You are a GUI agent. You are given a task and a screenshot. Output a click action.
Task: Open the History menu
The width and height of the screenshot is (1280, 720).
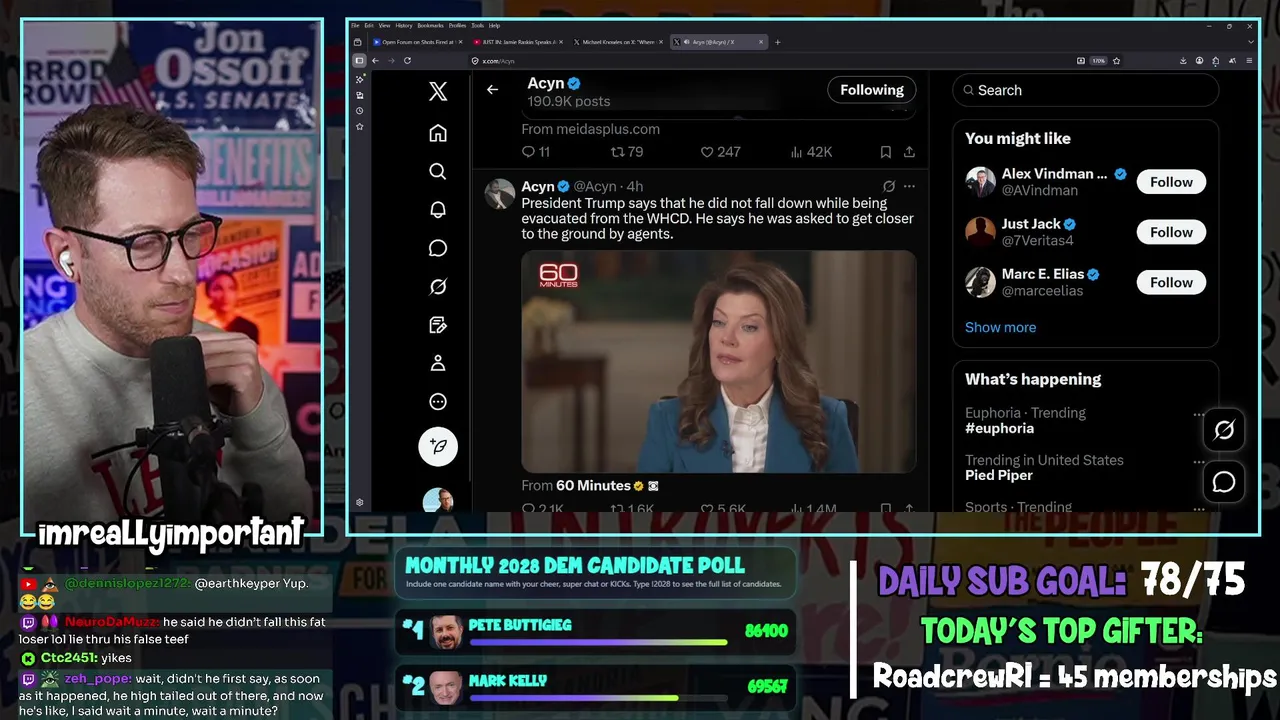403,26
